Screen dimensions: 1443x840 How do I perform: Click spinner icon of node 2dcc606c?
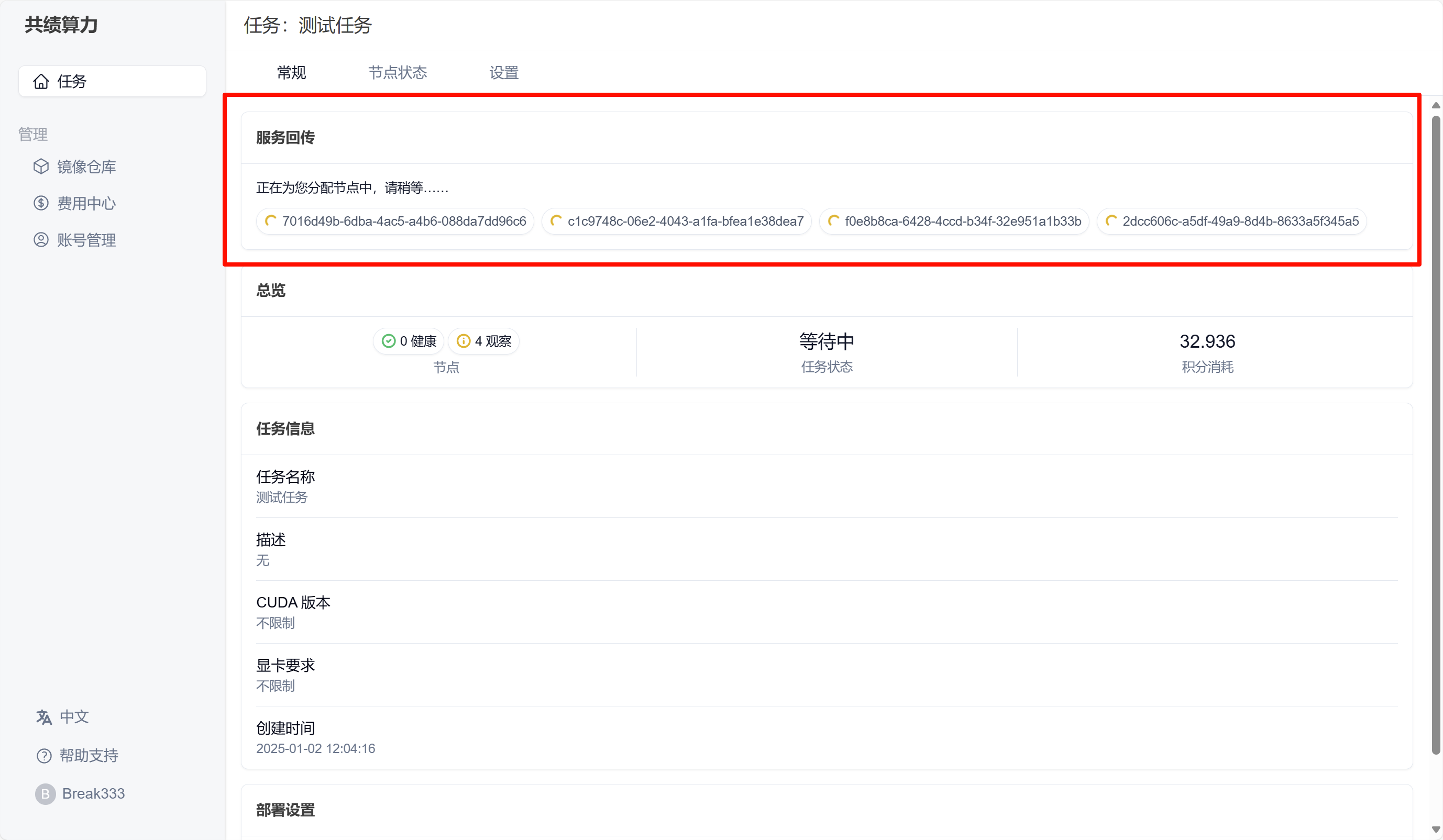(x=1111, y=221)
